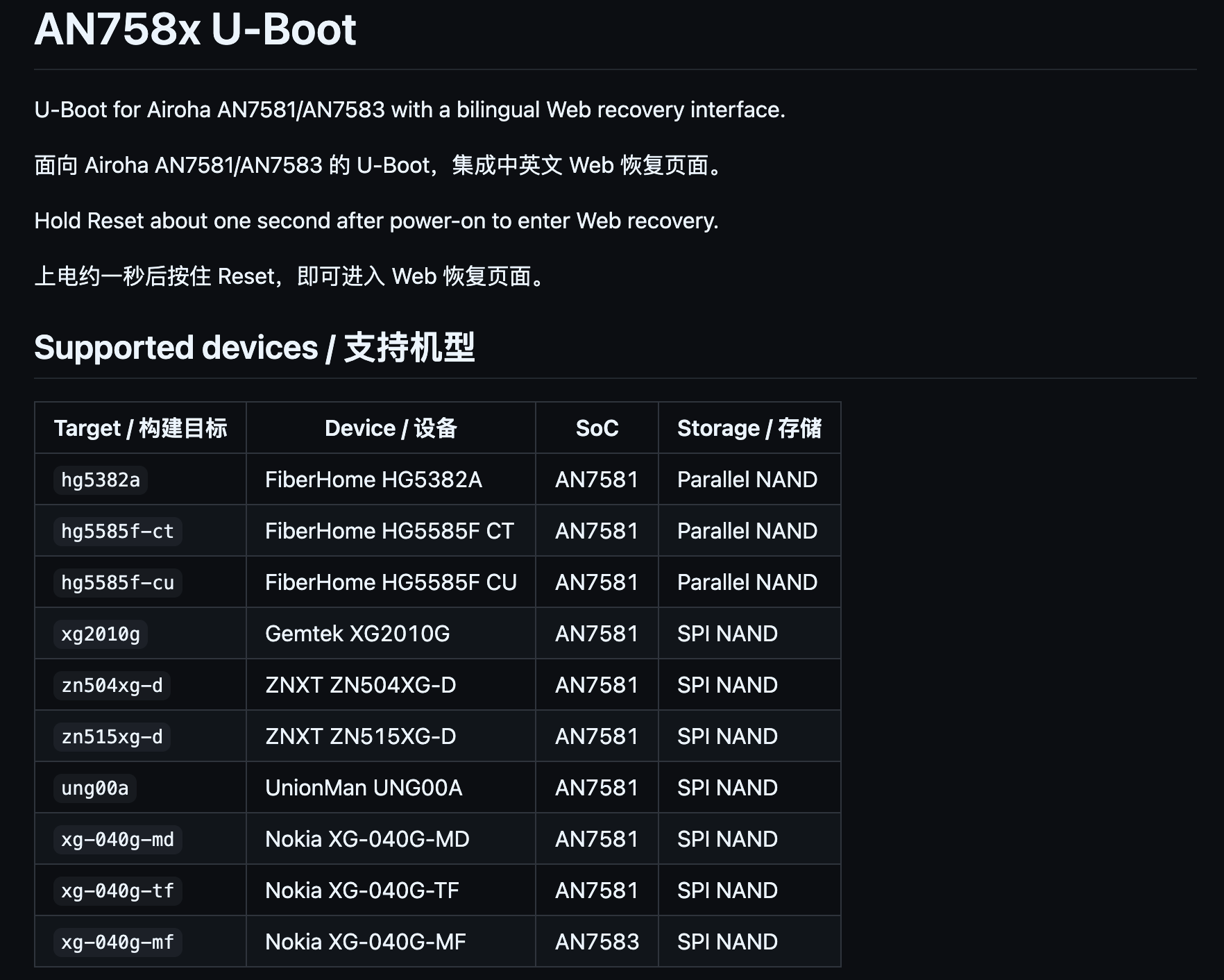Click the Chinese paragraph beginning "上电约一秒后"
The image size is (1224, 980).
[x=291, y=276]
